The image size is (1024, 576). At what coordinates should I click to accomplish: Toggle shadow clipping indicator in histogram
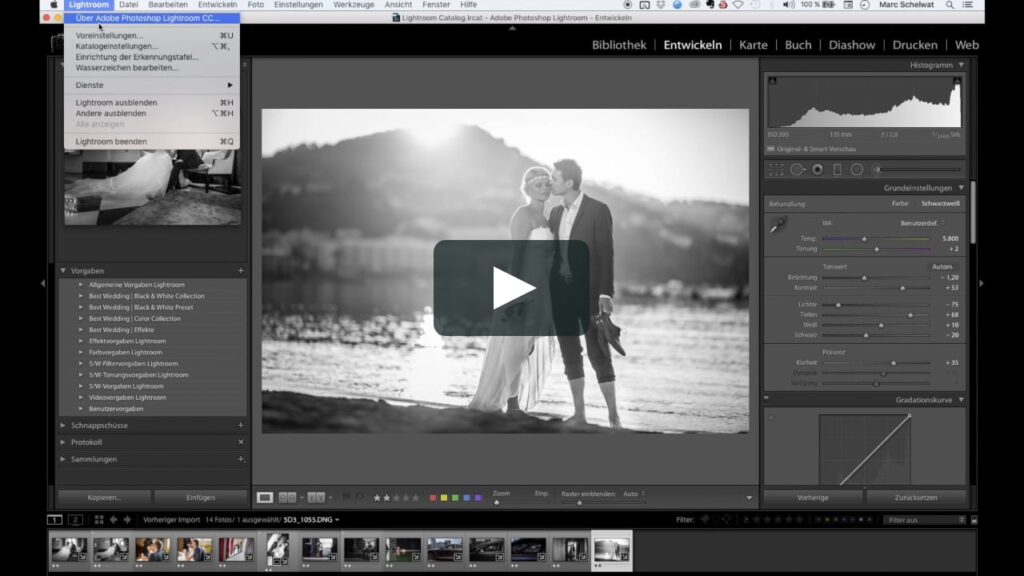coord(772,81)
